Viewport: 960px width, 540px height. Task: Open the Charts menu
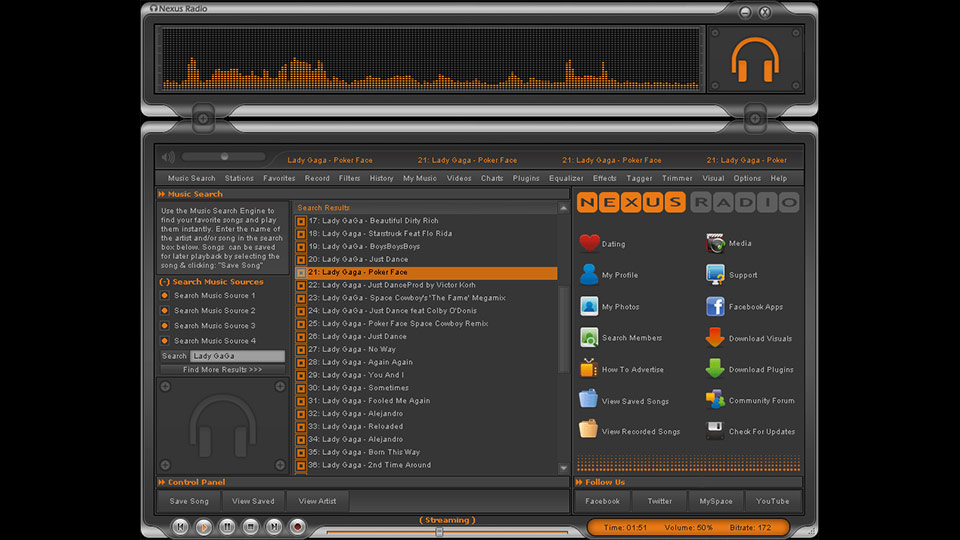click(492, 178)
